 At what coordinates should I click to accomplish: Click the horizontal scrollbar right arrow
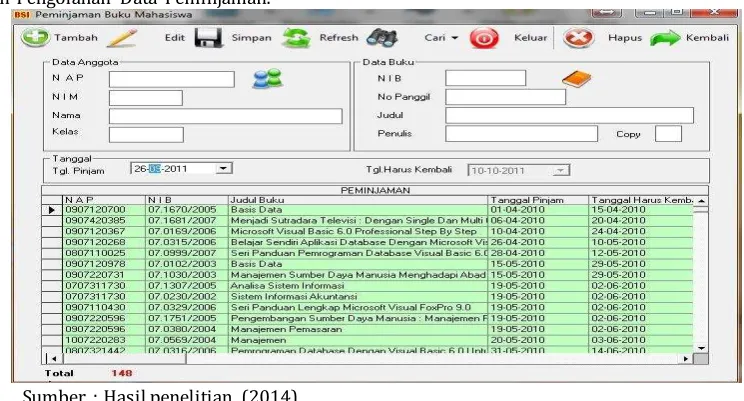(x=686, y=359)
